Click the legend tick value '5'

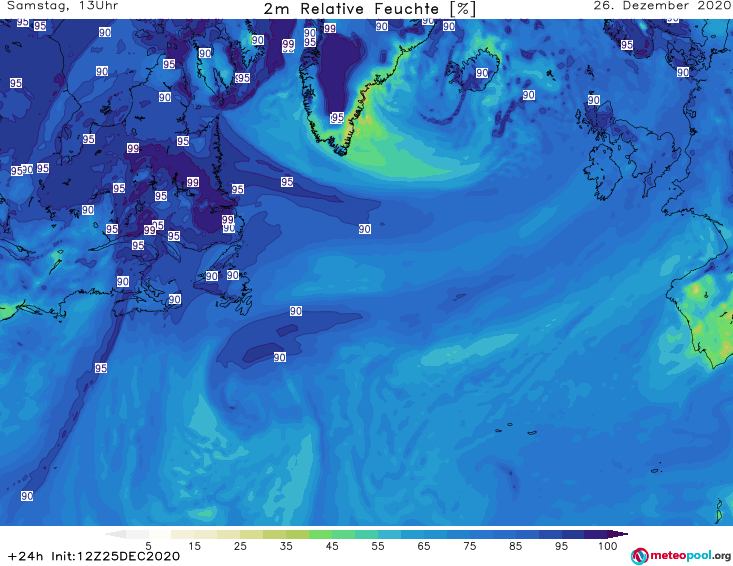(148, 546)
